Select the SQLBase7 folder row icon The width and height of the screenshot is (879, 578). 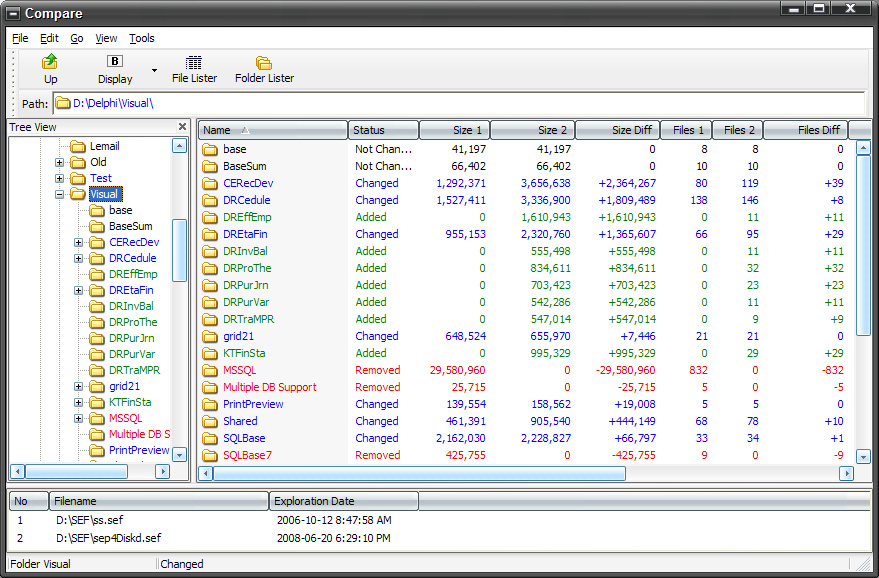tap(210, 455)
